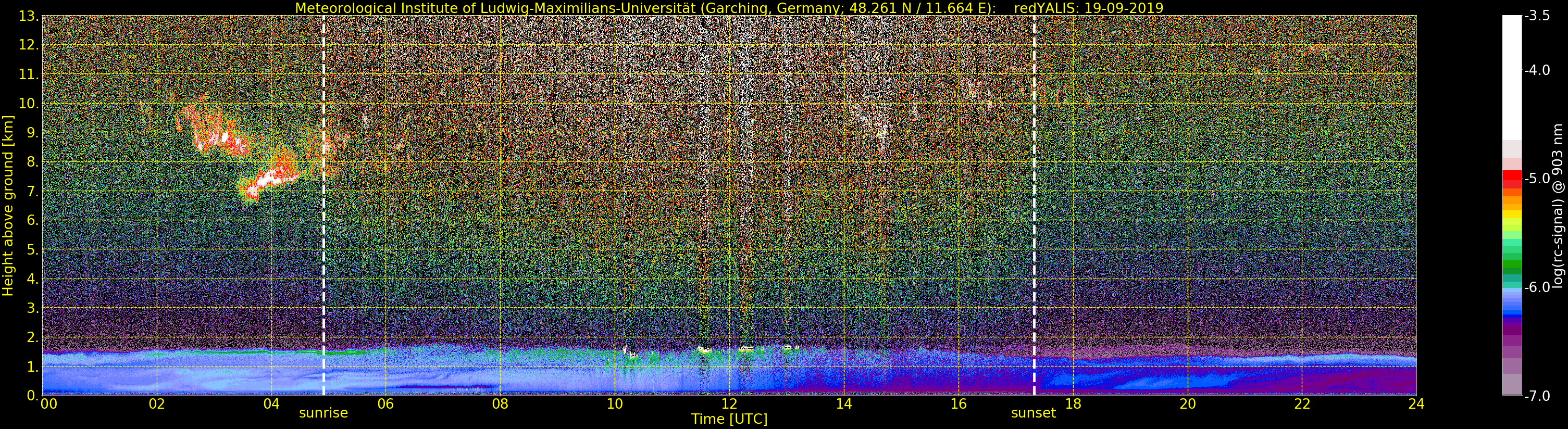Click the '10.' height axis tick
Image resolution: width=1568 pixels, height=429 pixels.
[29, 104]
